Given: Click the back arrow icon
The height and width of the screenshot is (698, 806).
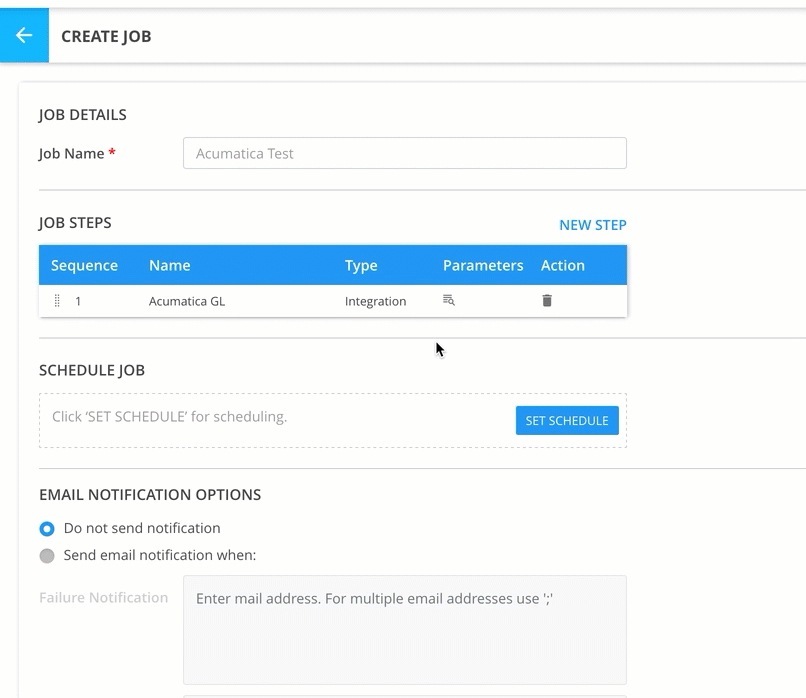Looking at the screenshot, I should [24, 36].
